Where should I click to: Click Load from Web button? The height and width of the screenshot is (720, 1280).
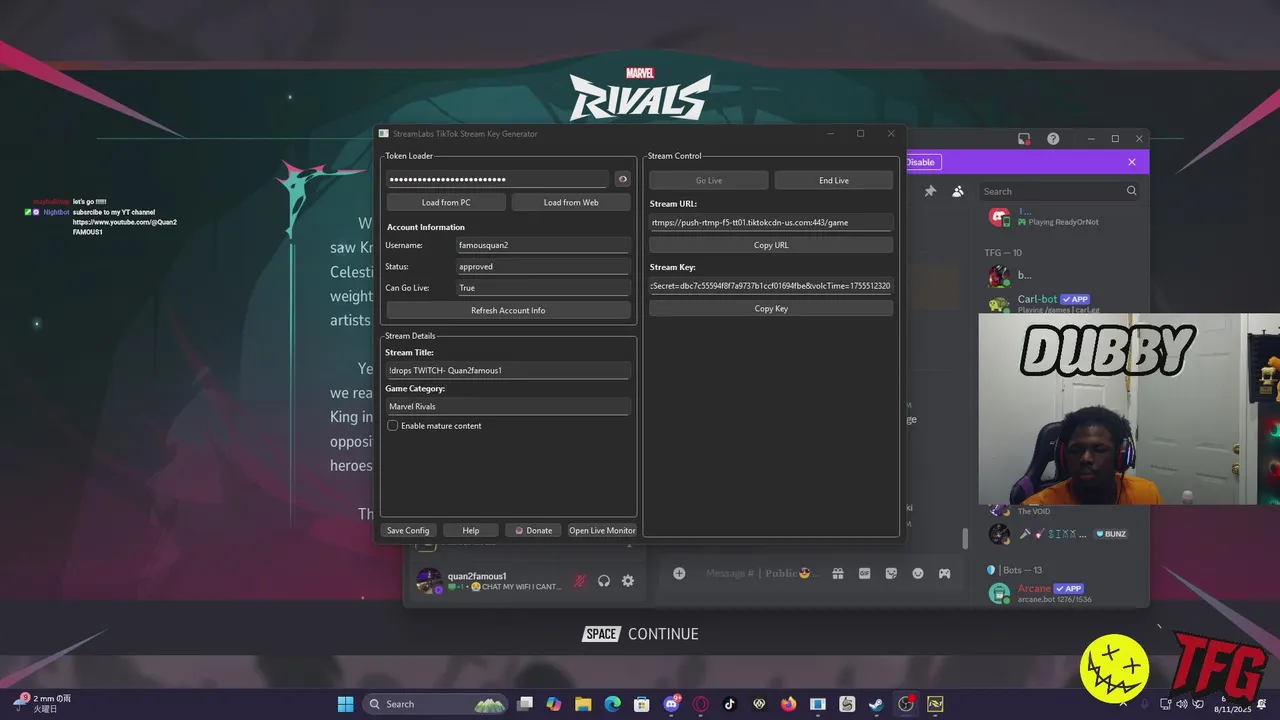571,202
